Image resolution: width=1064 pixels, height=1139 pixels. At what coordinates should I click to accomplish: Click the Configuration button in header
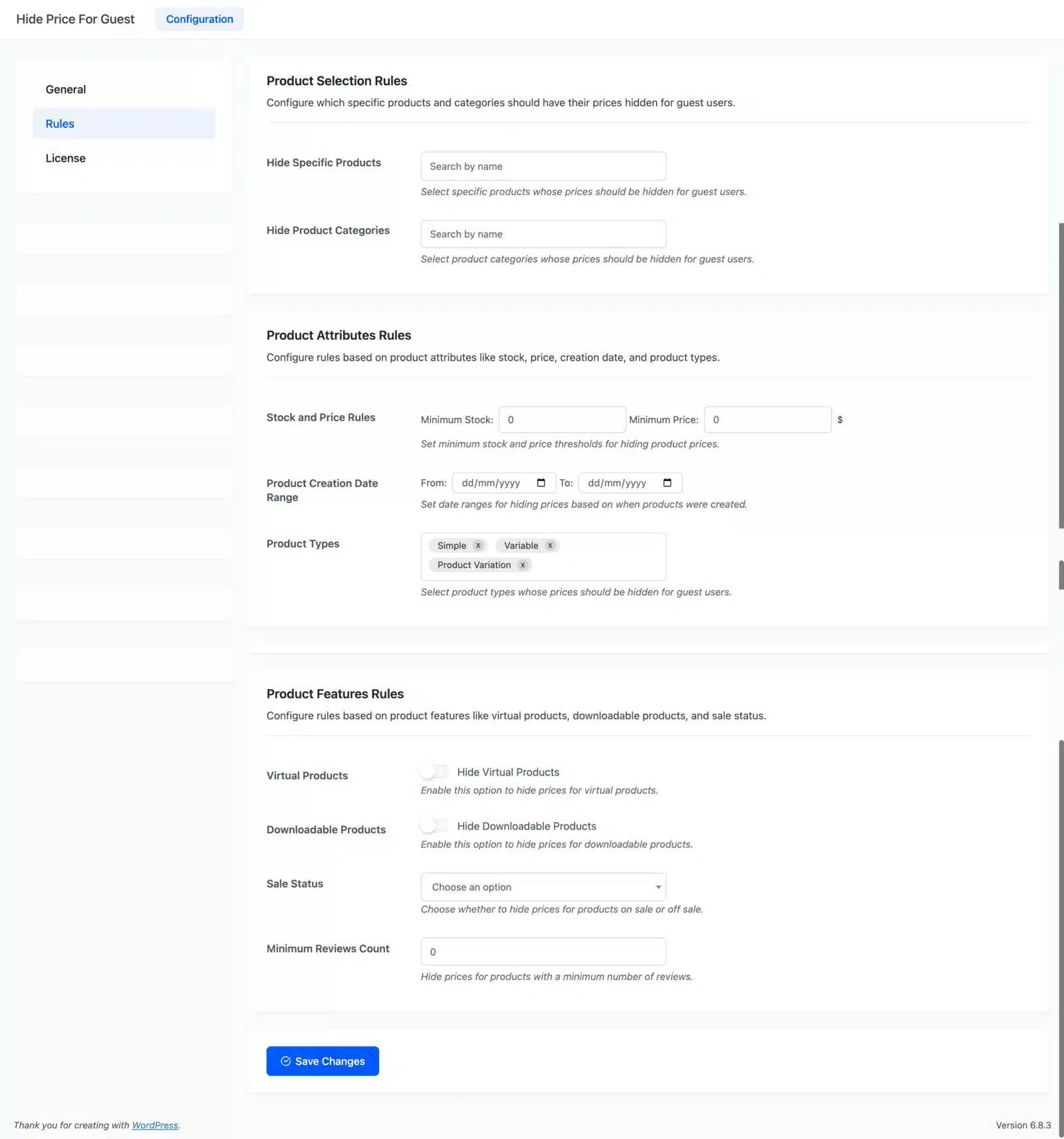tap(199, 19)
